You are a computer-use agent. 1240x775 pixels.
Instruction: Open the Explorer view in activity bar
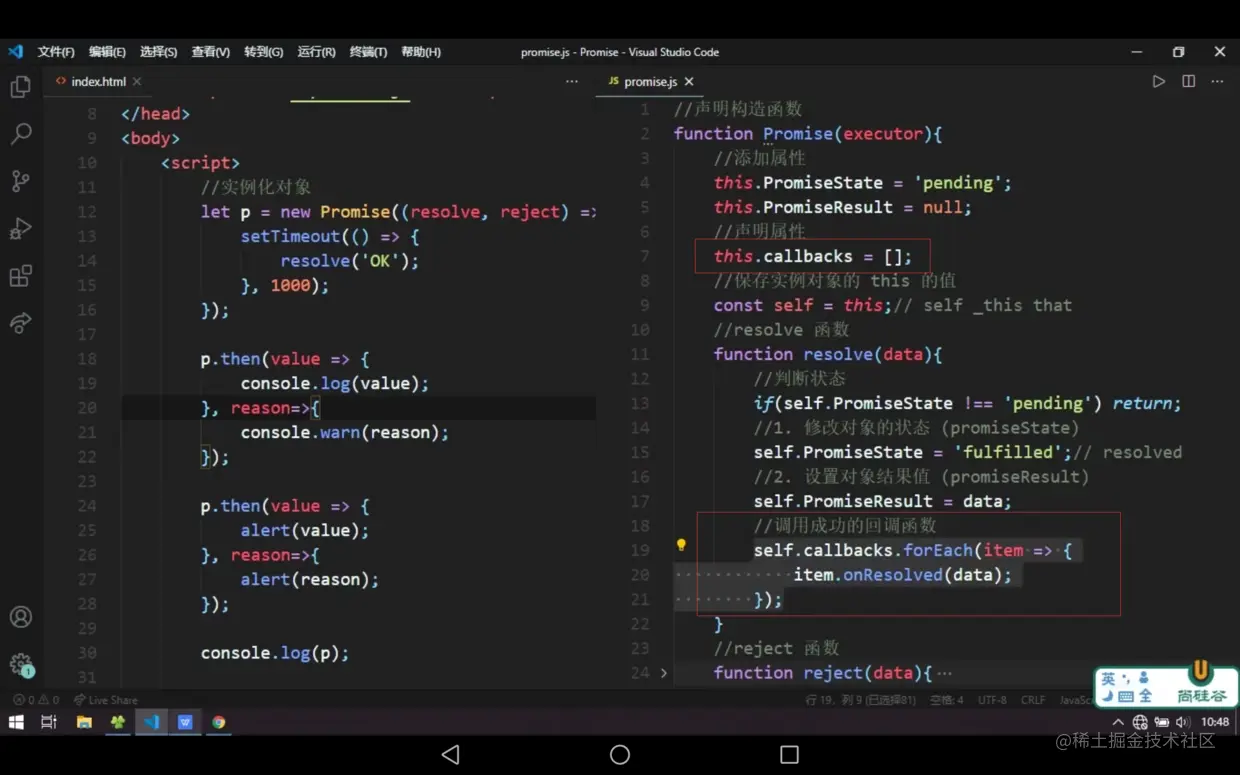coord(20,87)
